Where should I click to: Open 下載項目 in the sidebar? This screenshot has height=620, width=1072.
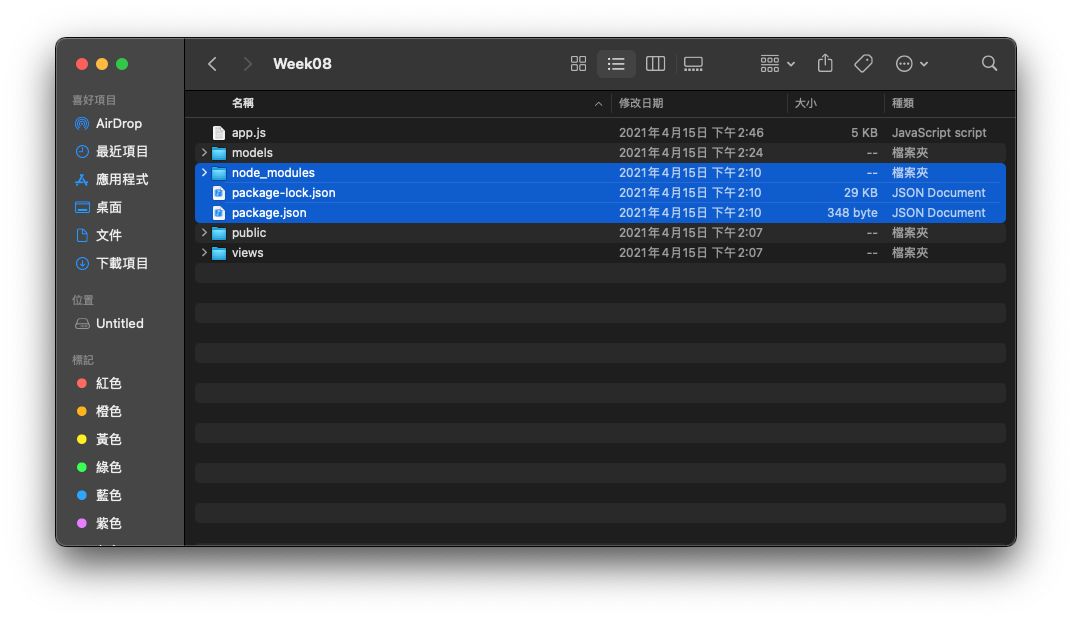click(x=121, y=264)
